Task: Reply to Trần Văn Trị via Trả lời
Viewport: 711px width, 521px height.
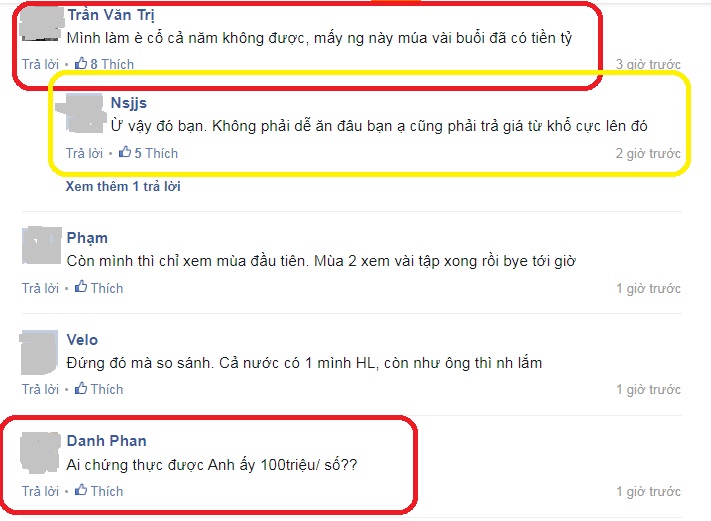Action: click(40, 64)
